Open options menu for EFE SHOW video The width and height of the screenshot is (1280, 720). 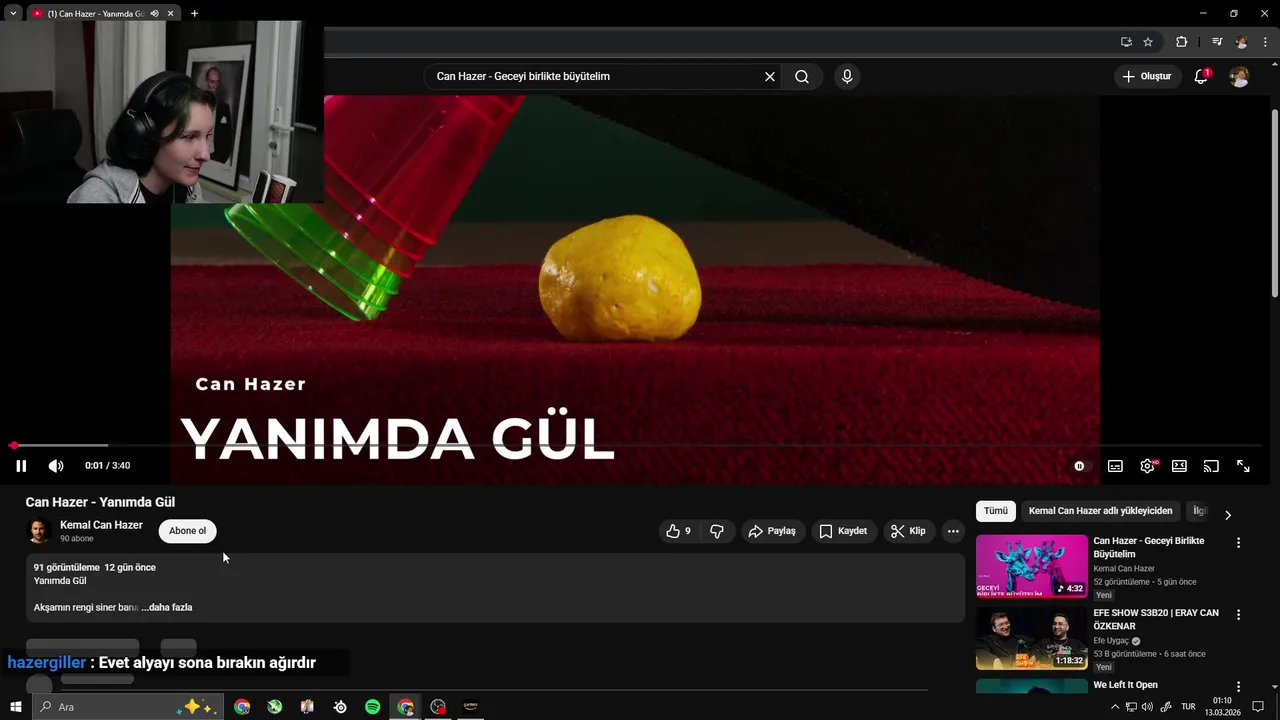point(1239,615)
